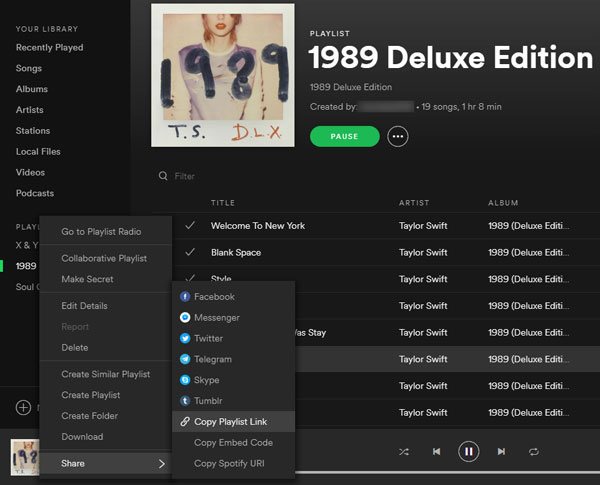This screenshot has height=485, width=600.
Task: Click the playback progress bar
Action: pos(447,473)
